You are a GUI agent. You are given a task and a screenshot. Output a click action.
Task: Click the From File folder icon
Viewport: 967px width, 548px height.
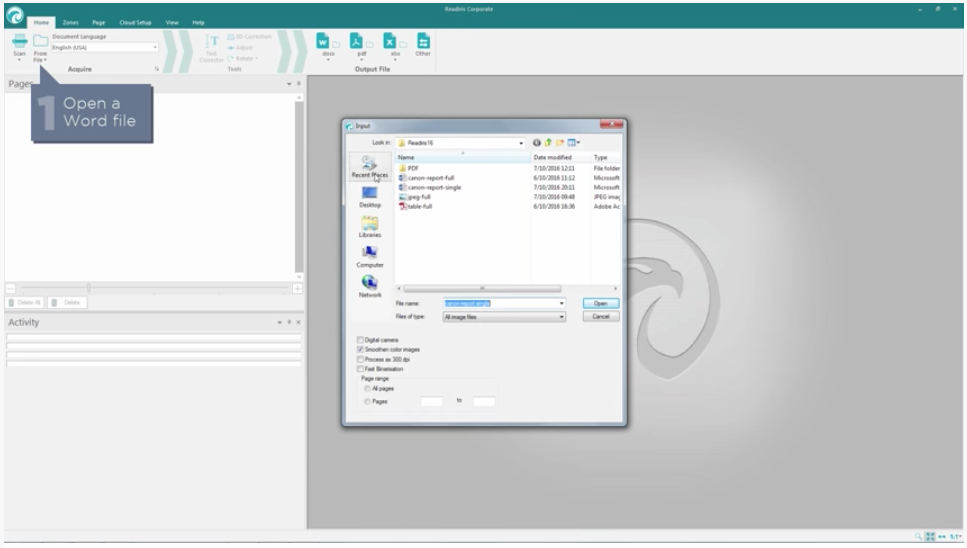[x=40, y=42]
